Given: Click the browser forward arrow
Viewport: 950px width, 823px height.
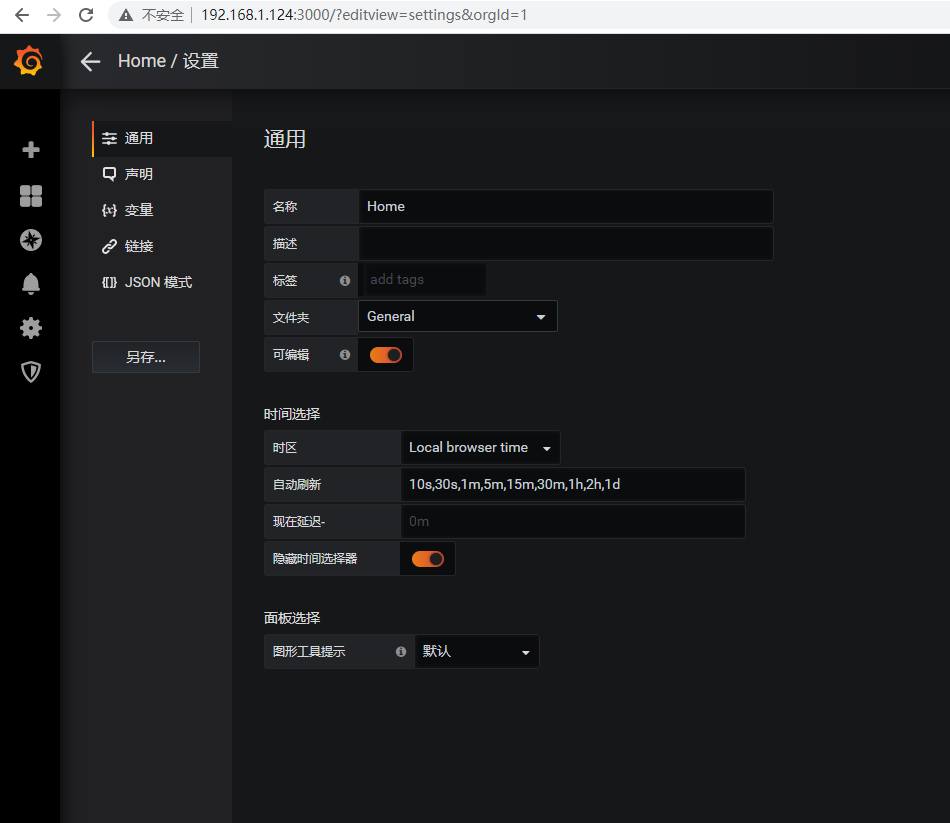Looking at the screenshot, I should (x=54, y=15).
